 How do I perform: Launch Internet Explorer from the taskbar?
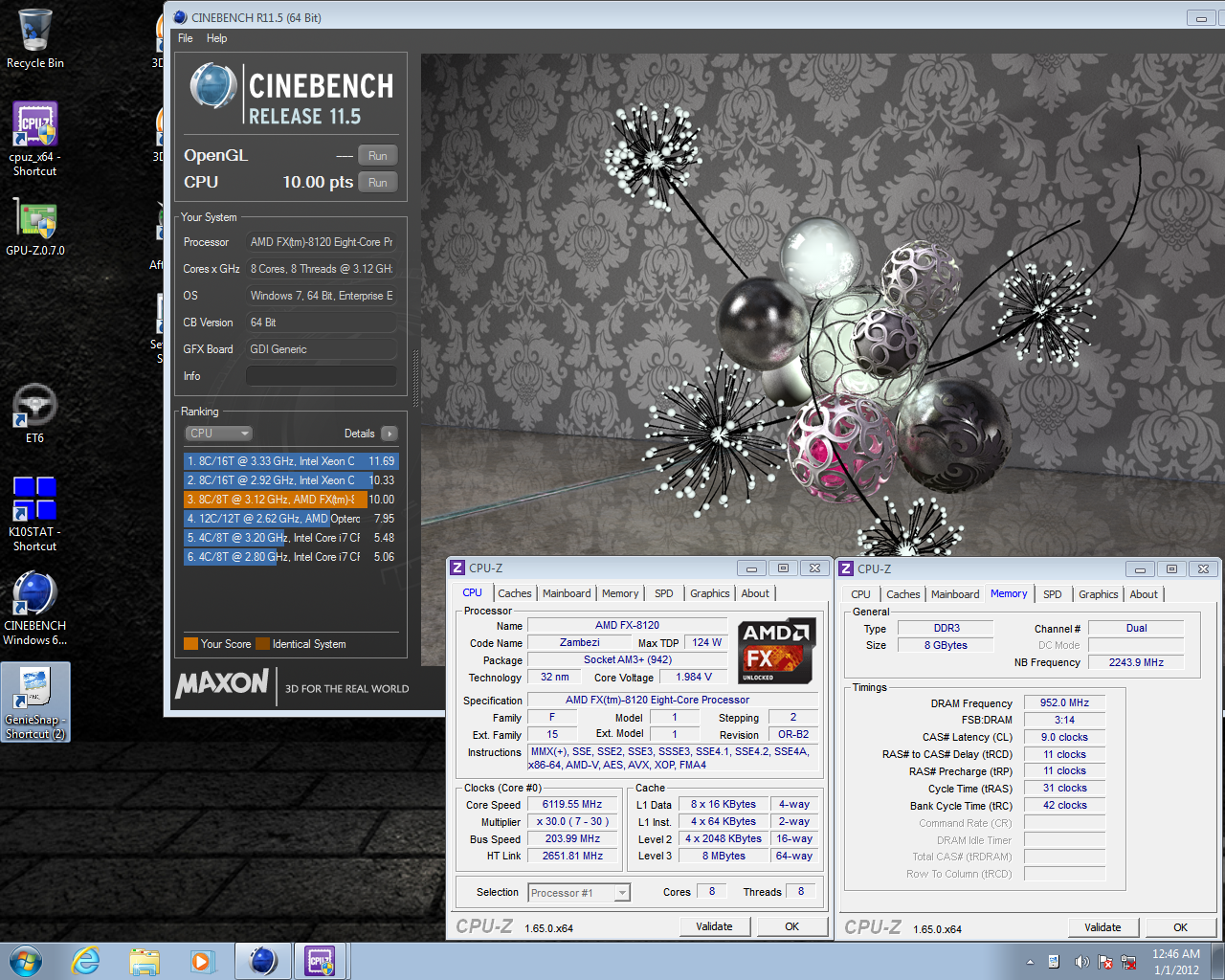86,961
